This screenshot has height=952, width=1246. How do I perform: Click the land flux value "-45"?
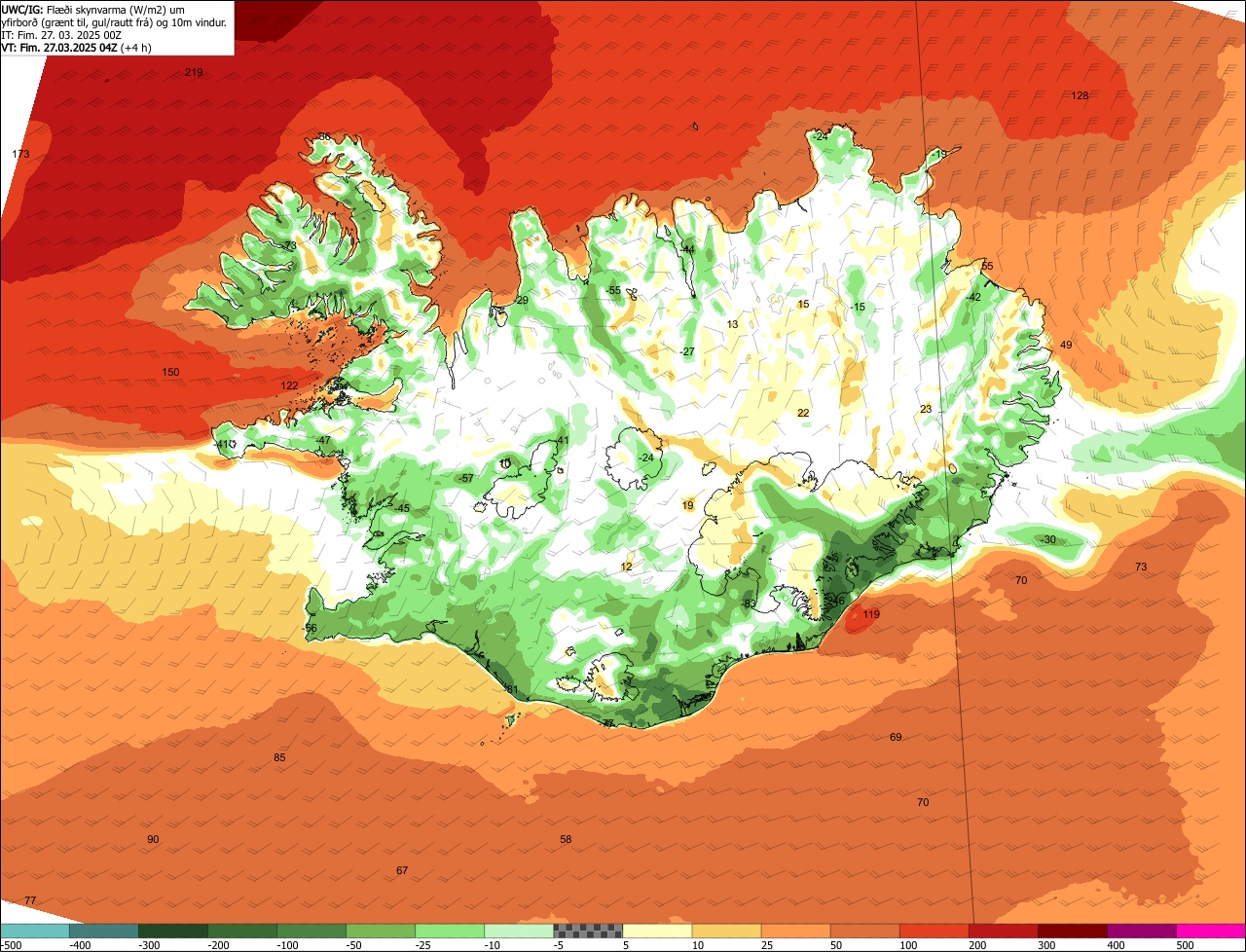tap(402, 508)
